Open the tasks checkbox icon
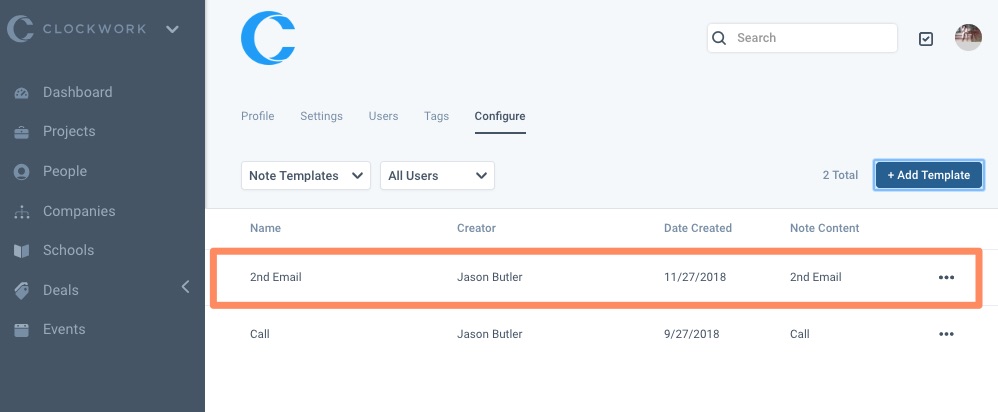 tap(926, 39)
